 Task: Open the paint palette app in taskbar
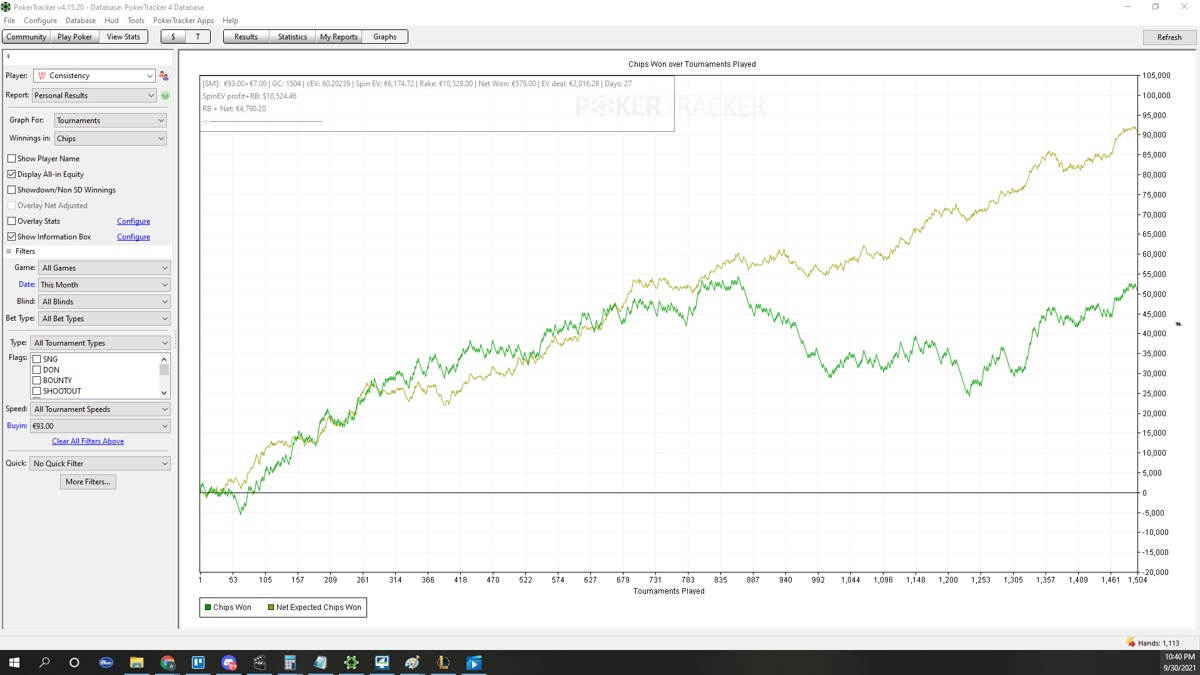412,662
